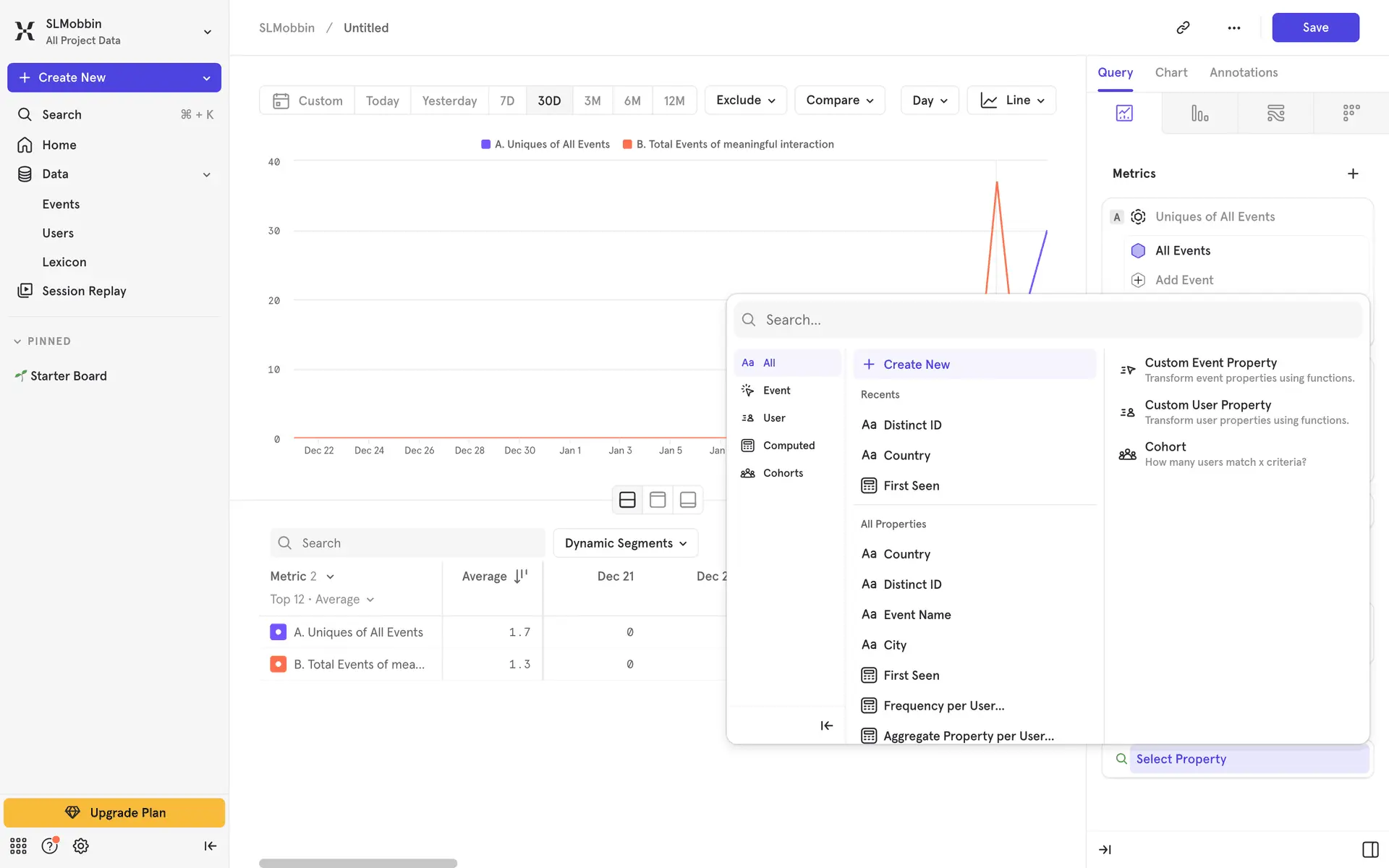The image size is (1389, 868).
Task: Open the three-dots more options menu
Action: 1233,27
